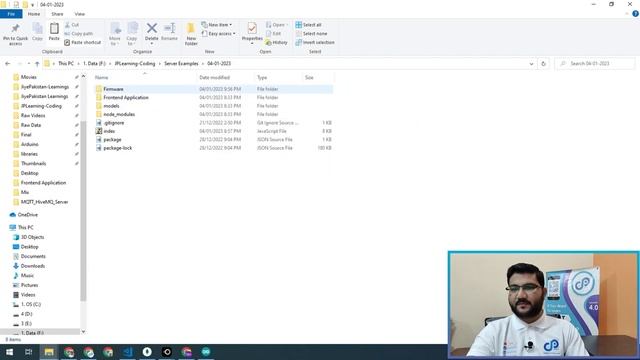Click Server Examples in the address breadcrumb
640x360 pixels.
pos(181,64)
